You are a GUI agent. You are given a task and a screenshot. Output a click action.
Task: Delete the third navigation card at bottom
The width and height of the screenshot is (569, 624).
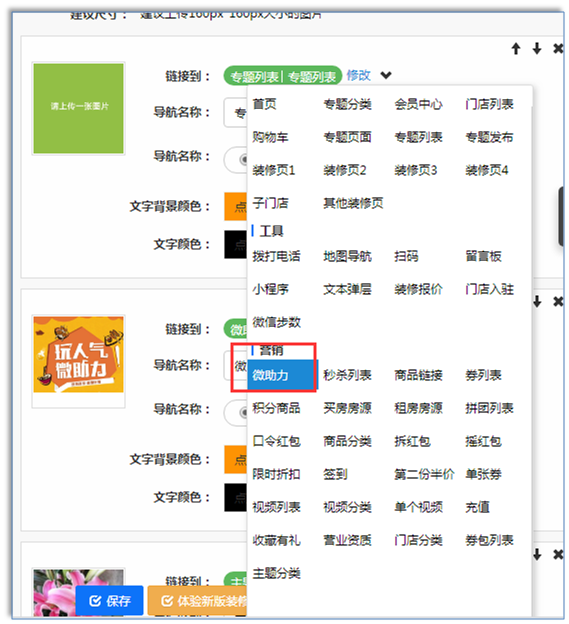[558, 554]
